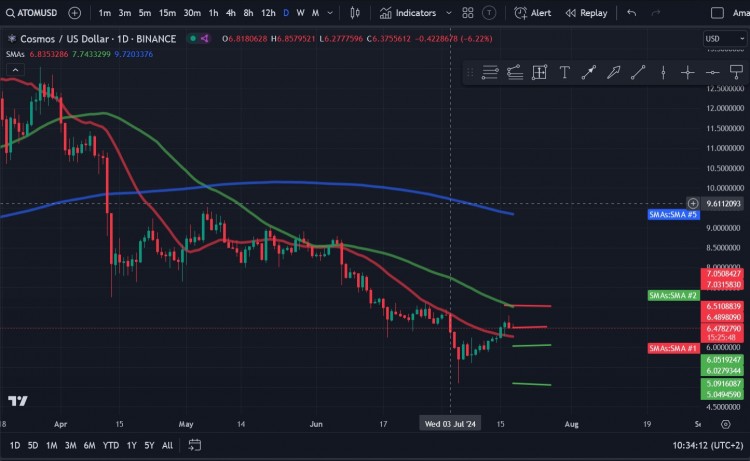Switch to the 4h interval
750x461 pixels.
click(x=231, y=13)
